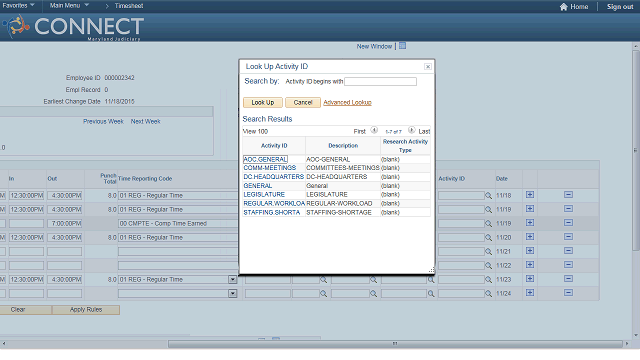The image size is (640, 360).
Task: Click the View 100 link
Action: click(256, 131)
